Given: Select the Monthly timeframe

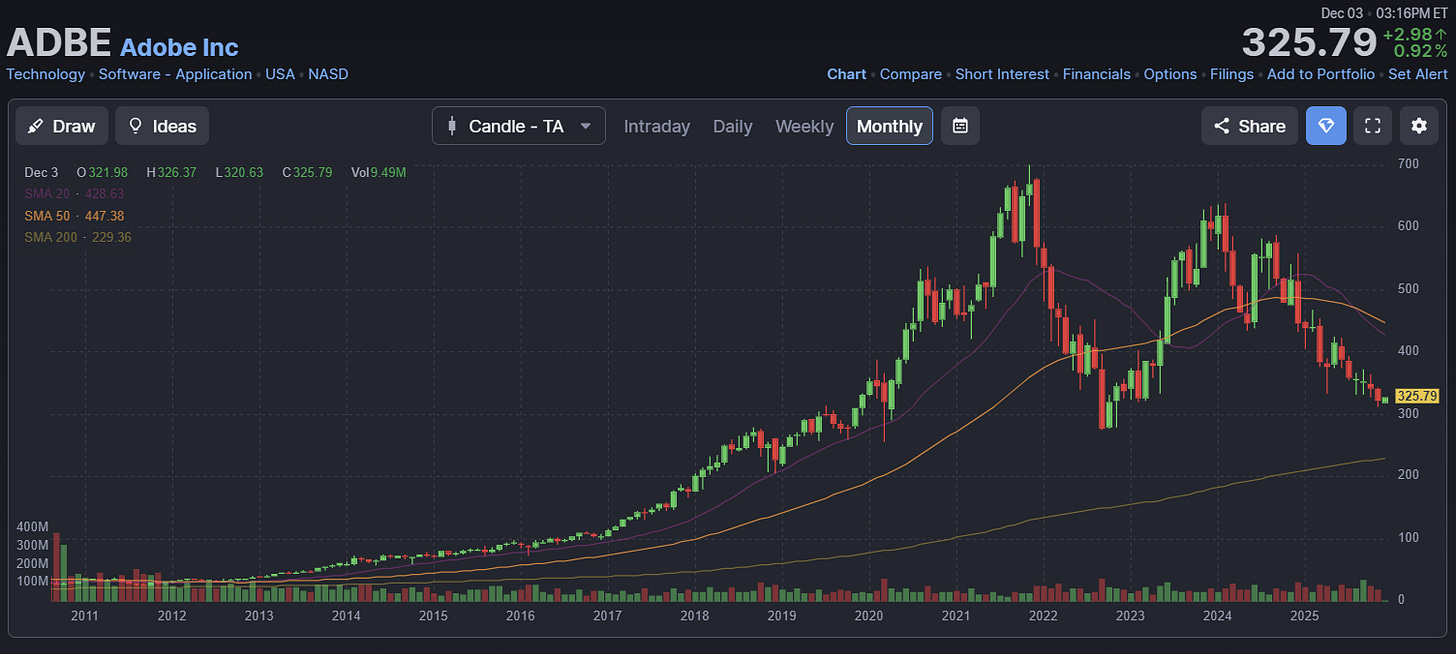Looking at the screenshot, I should tap(890, 126).
